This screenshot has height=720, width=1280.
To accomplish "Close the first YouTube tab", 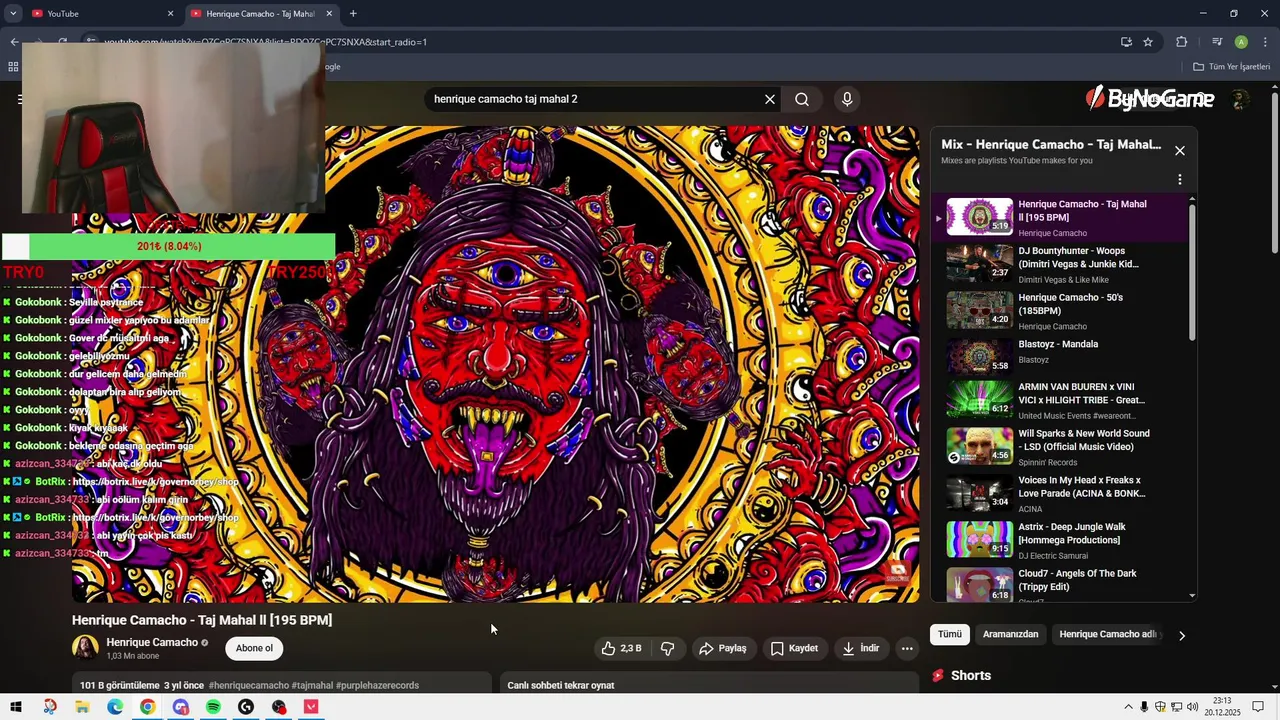I will (170, 14).
